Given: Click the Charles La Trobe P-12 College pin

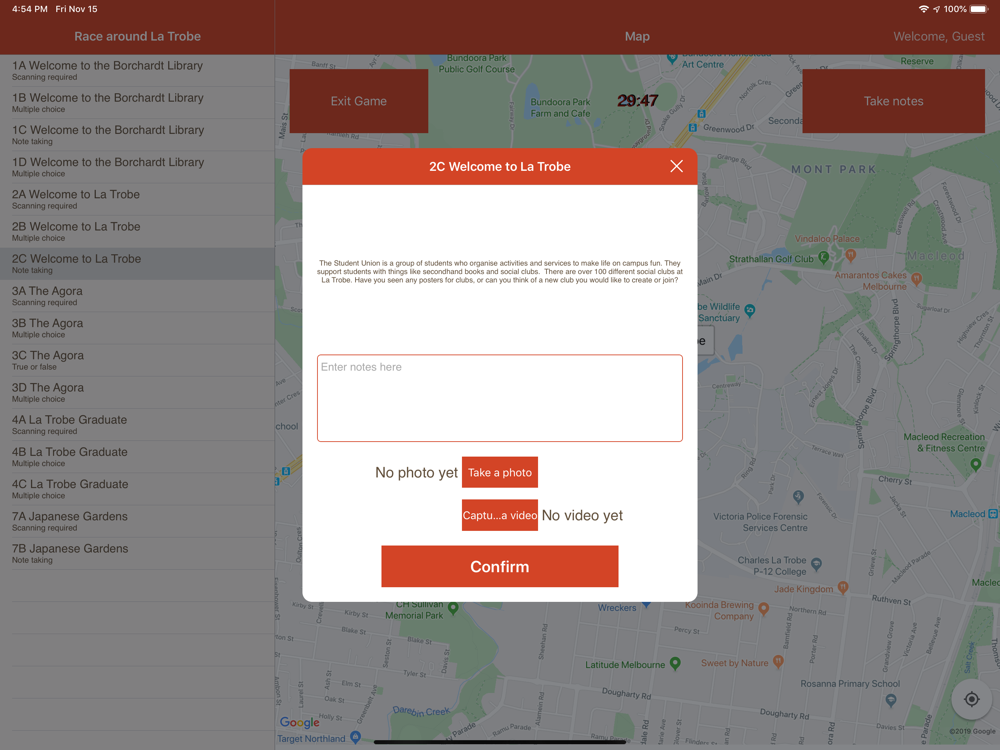Looking at the screenshot, I should 816,564.
